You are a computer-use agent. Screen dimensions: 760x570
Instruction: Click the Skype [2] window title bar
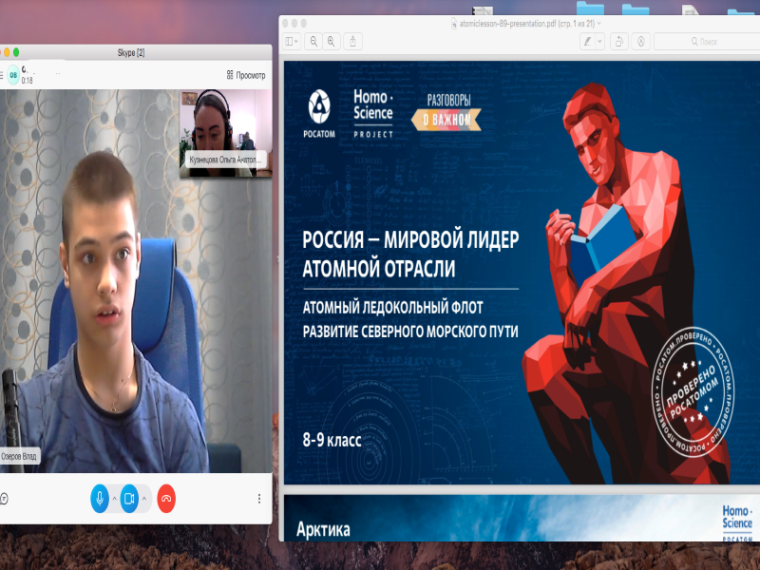click(131, 52)
